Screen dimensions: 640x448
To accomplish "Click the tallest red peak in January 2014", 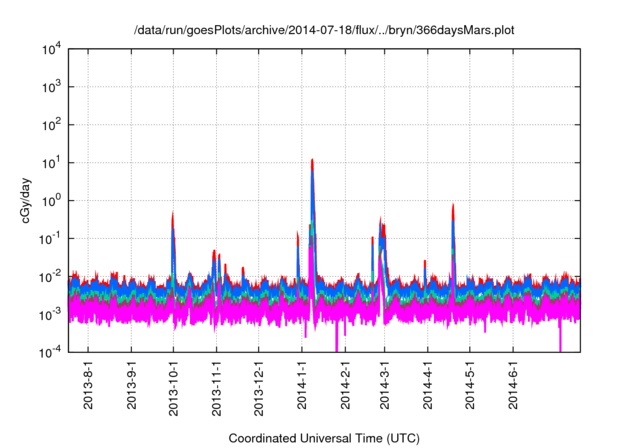I will tap(313, 160).
